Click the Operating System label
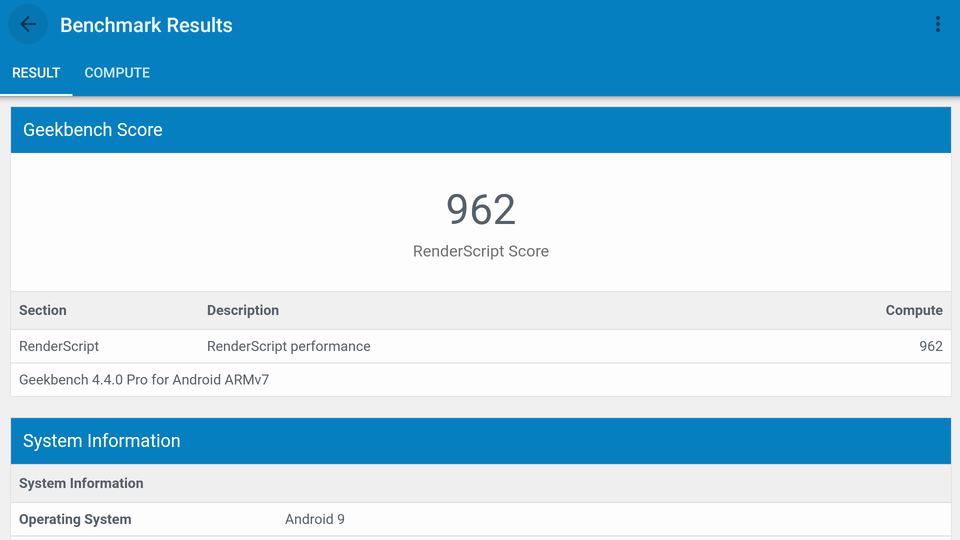Viewport: 960px width, 540px height. click(x=75, y=519)
